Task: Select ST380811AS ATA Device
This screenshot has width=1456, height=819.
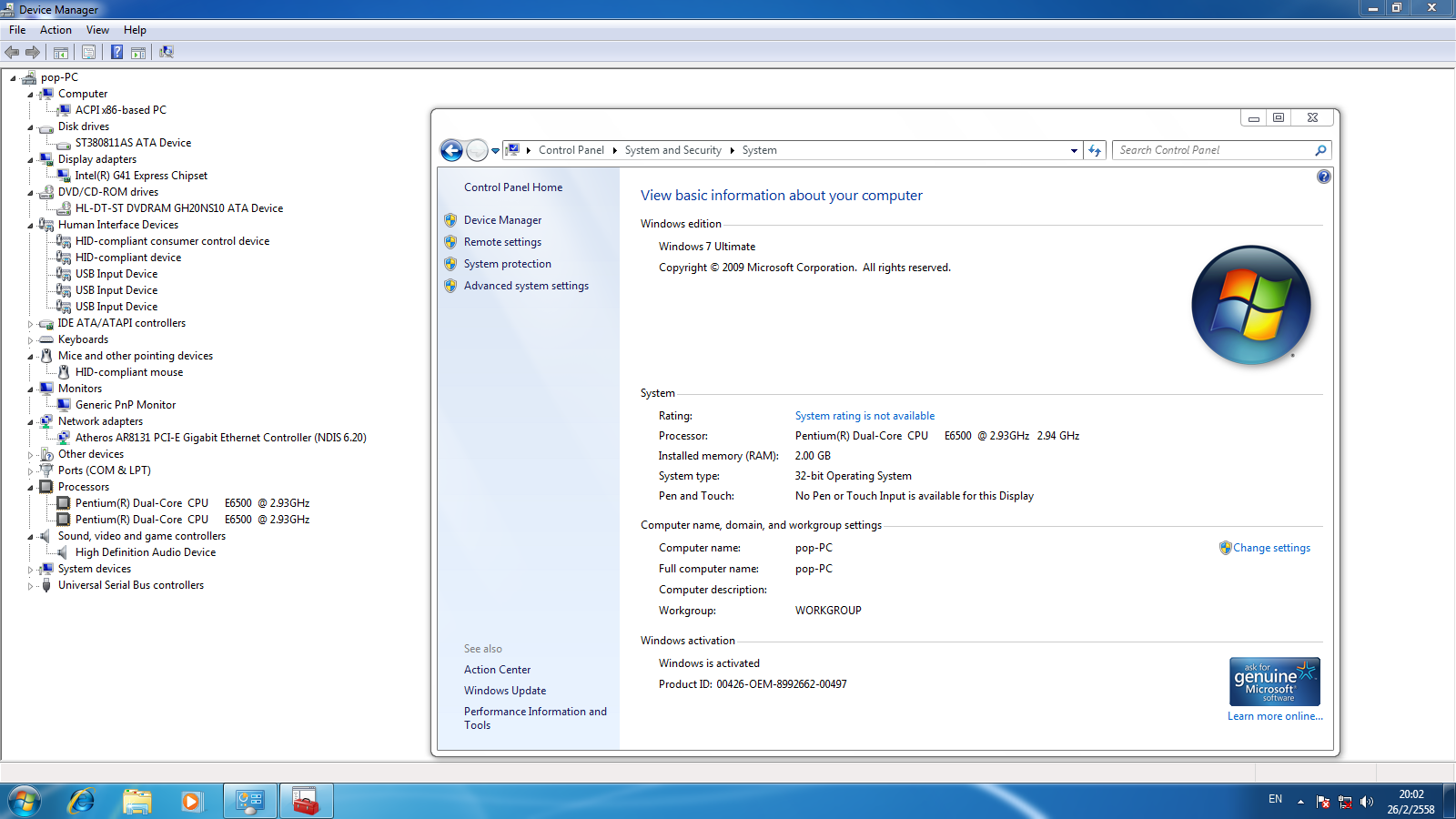Action: (133, 143)
